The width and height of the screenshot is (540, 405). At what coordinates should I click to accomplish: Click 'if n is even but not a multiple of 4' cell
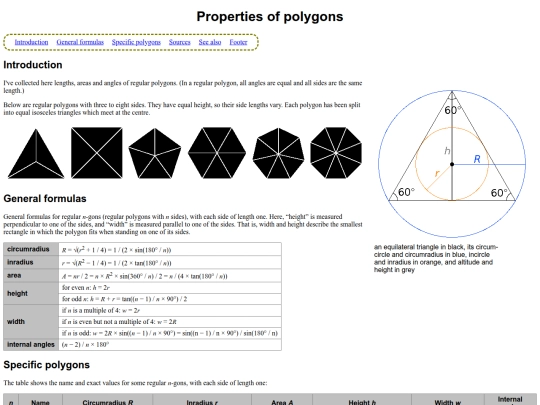pyautogui.click(x=170, y=322)
